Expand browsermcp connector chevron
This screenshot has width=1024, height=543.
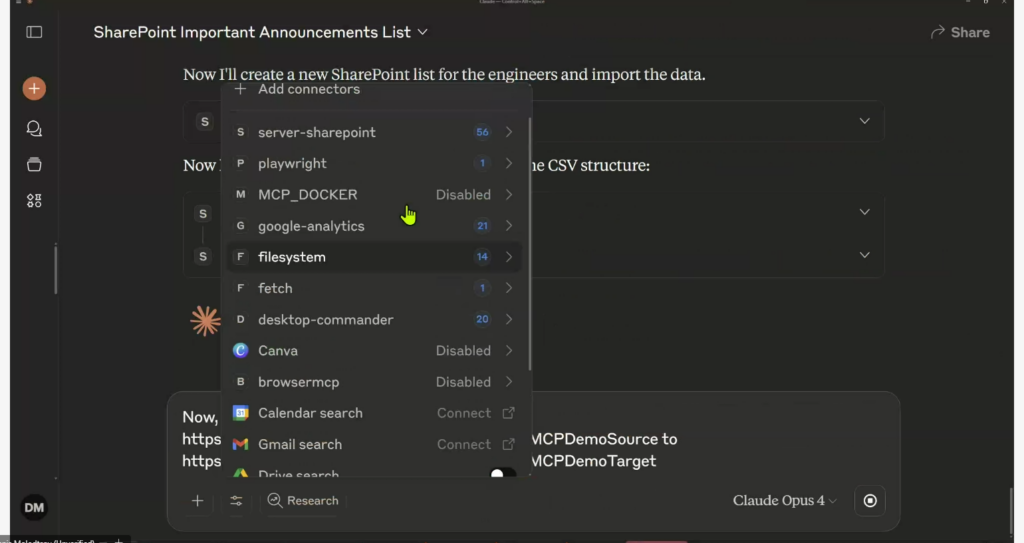tap(509, 382)
